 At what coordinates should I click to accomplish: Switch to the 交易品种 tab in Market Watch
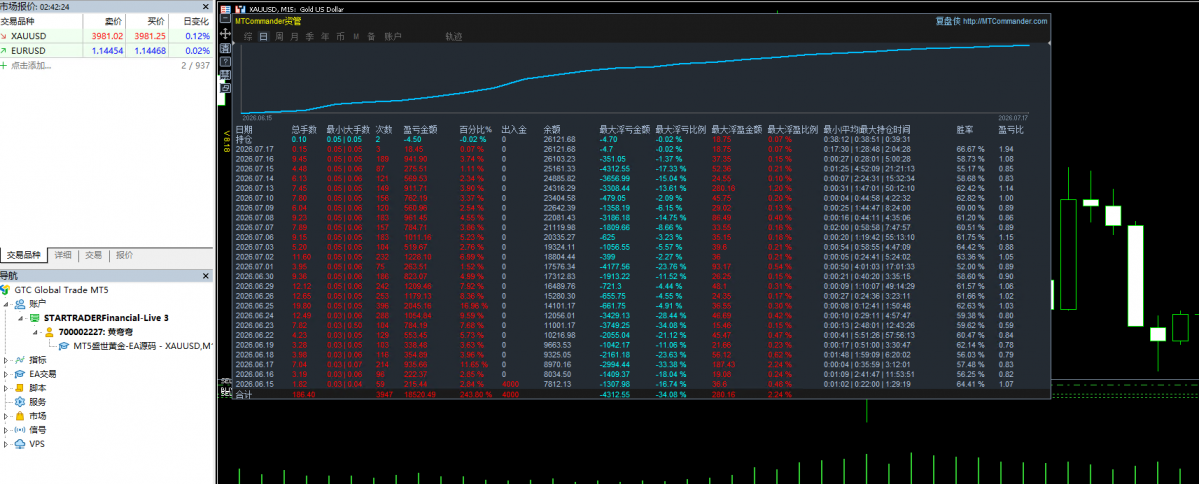pyautogui.click(x=23, y=255)
